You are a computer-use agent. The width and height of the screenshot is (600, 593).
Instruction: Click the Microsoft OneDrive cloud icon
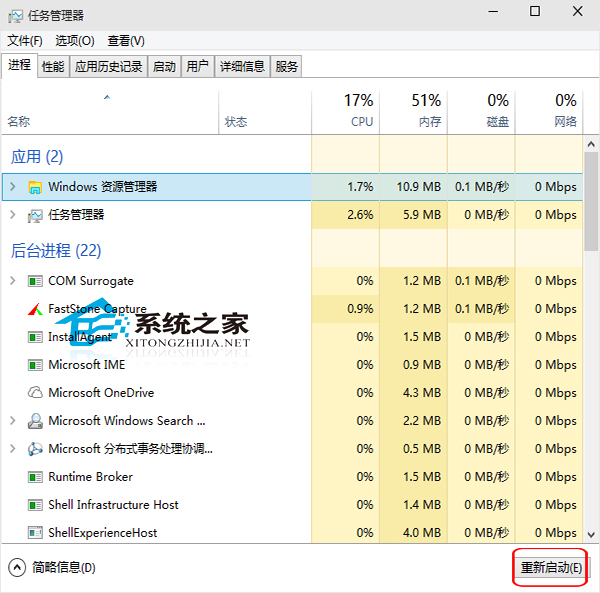tap(35, 393)
